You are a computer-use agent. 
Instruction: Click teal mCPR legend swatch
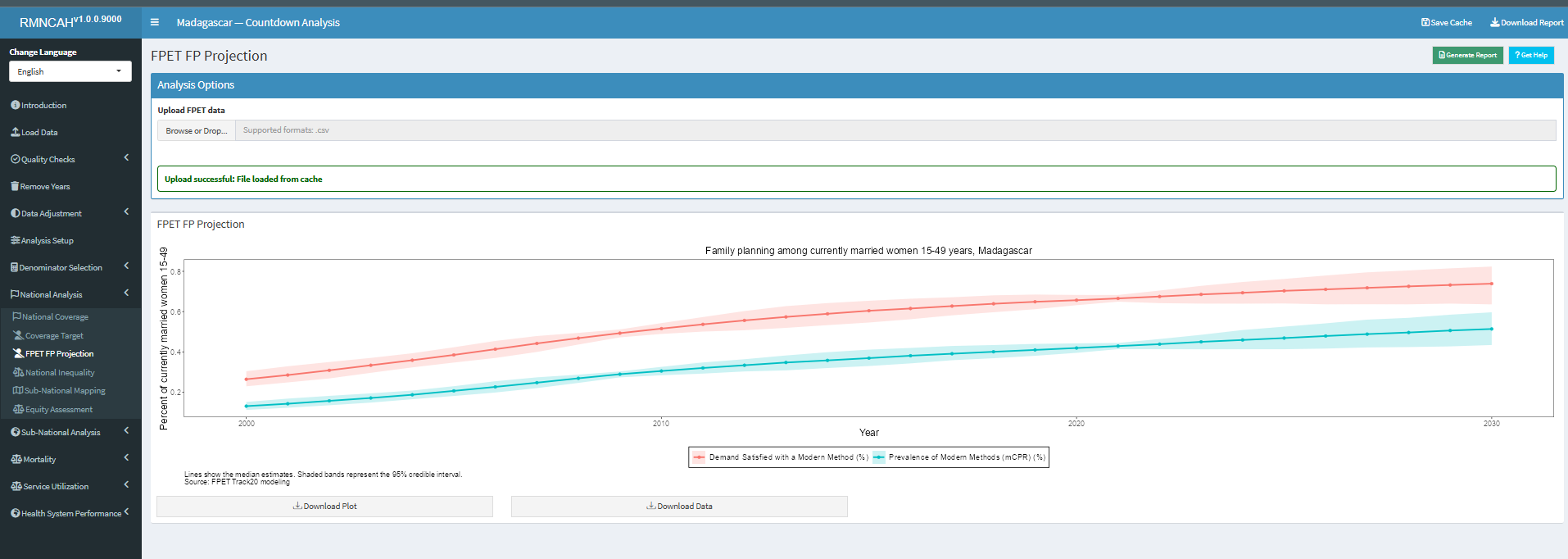coord(879,457)
